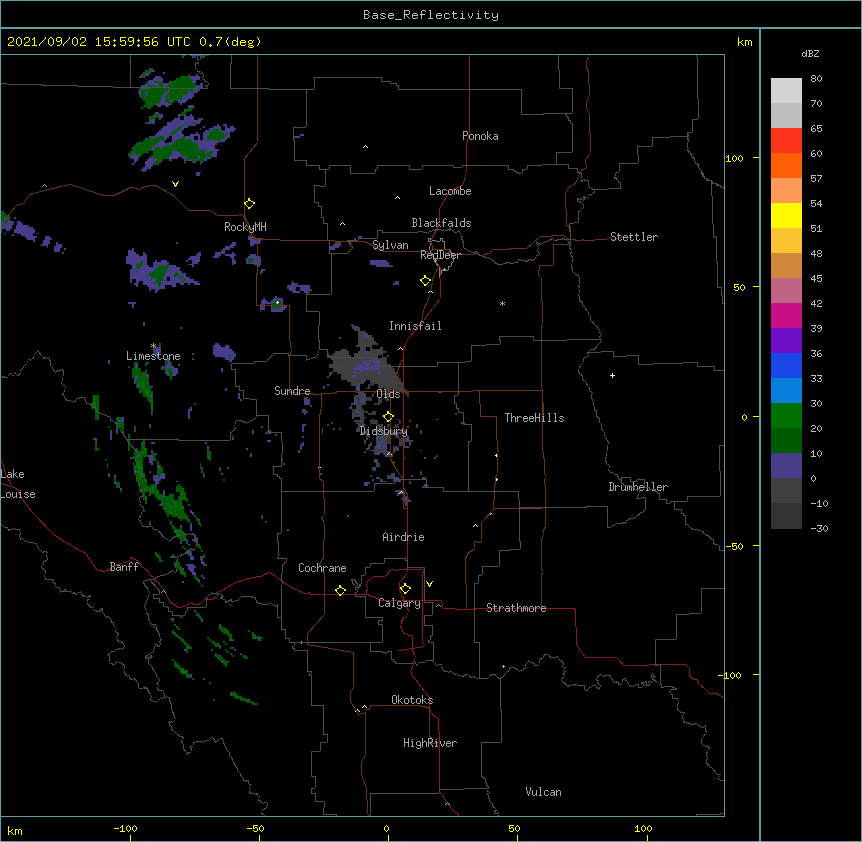Image resolution: width=862 pixels, height=842 pixels.
Task: Select the Sylvan label
Action: click(390, 245)
